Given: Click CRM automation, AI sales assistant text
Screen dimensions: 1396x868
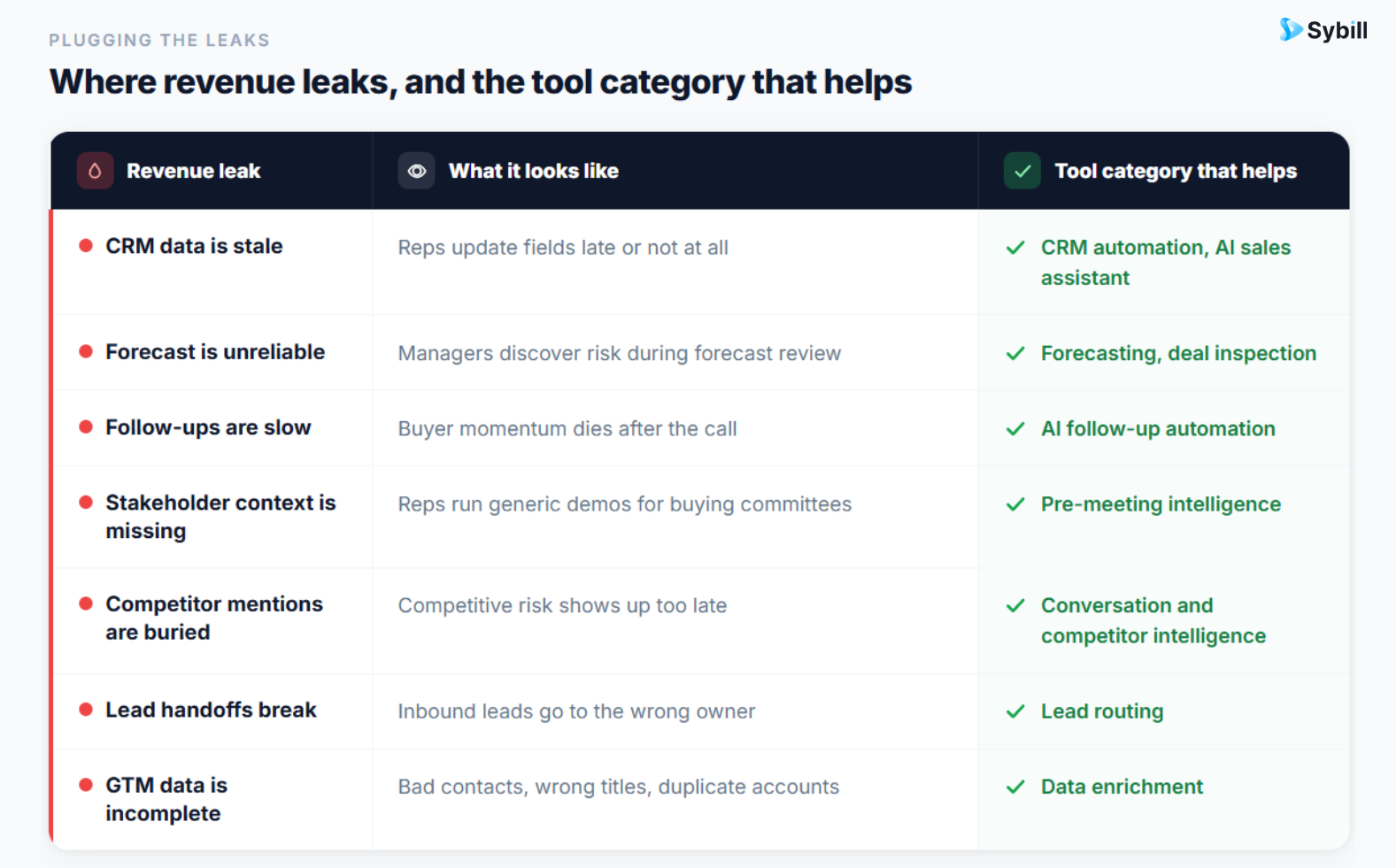Looking at the screenshot, I should (1166, 263).
